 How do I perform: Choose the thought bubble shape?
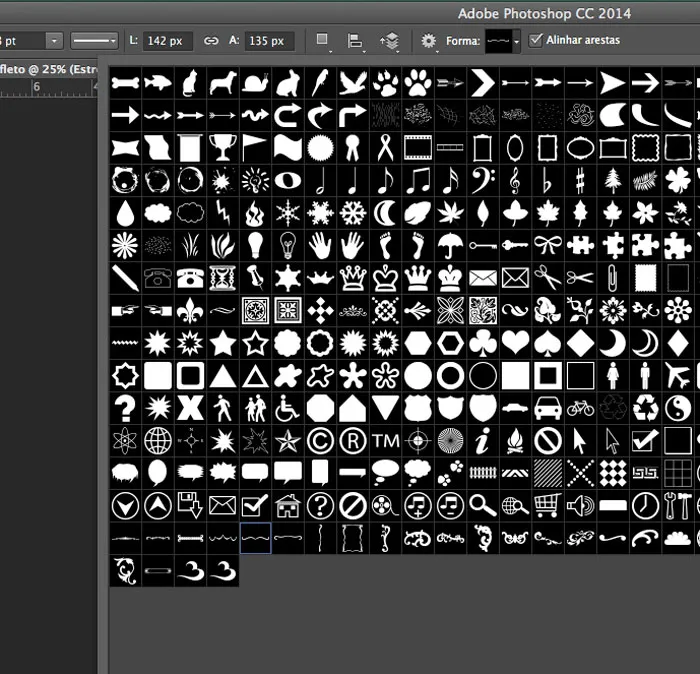click(x=418, y=473)
